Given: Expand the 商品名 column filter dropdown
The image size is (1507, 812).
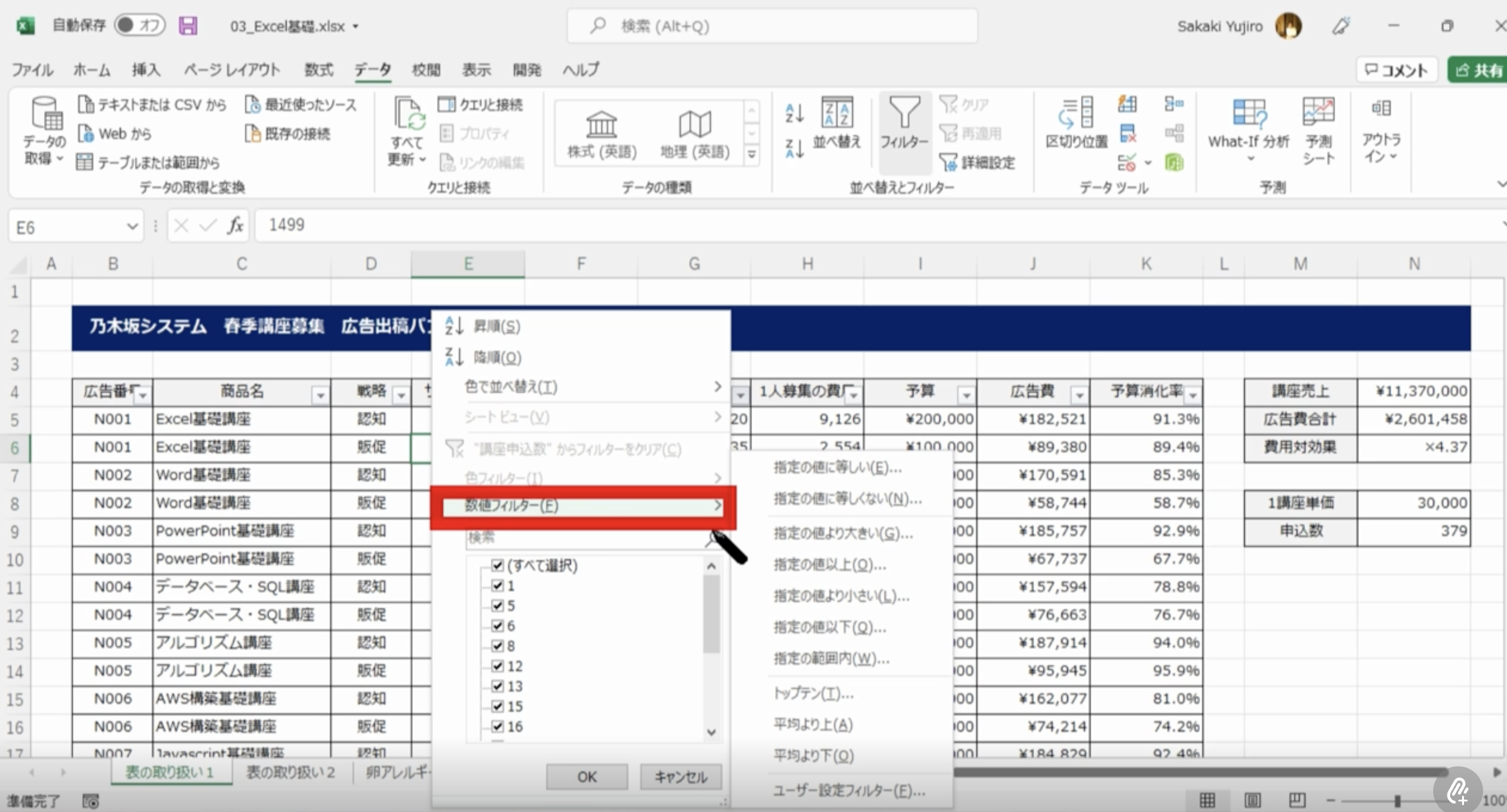Looking at the screenshot, I should [320, 396].
